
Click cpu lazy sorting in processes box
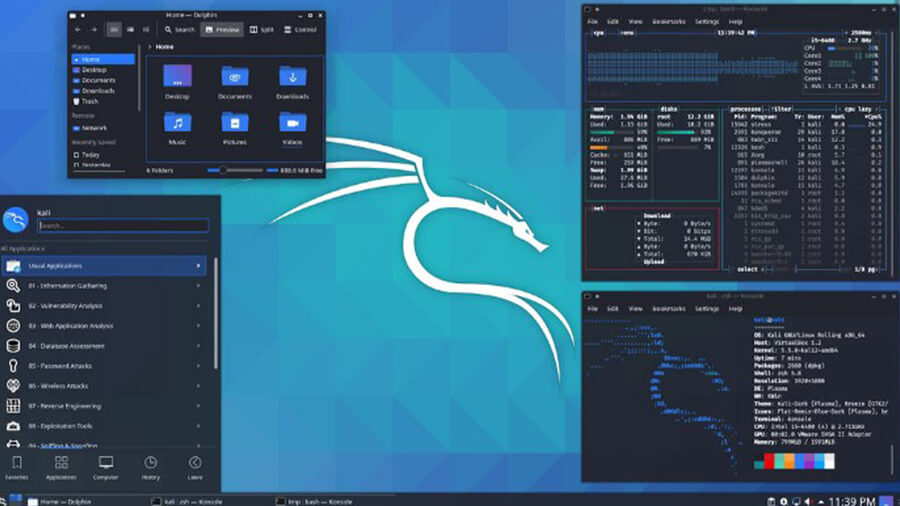point(858,109)
